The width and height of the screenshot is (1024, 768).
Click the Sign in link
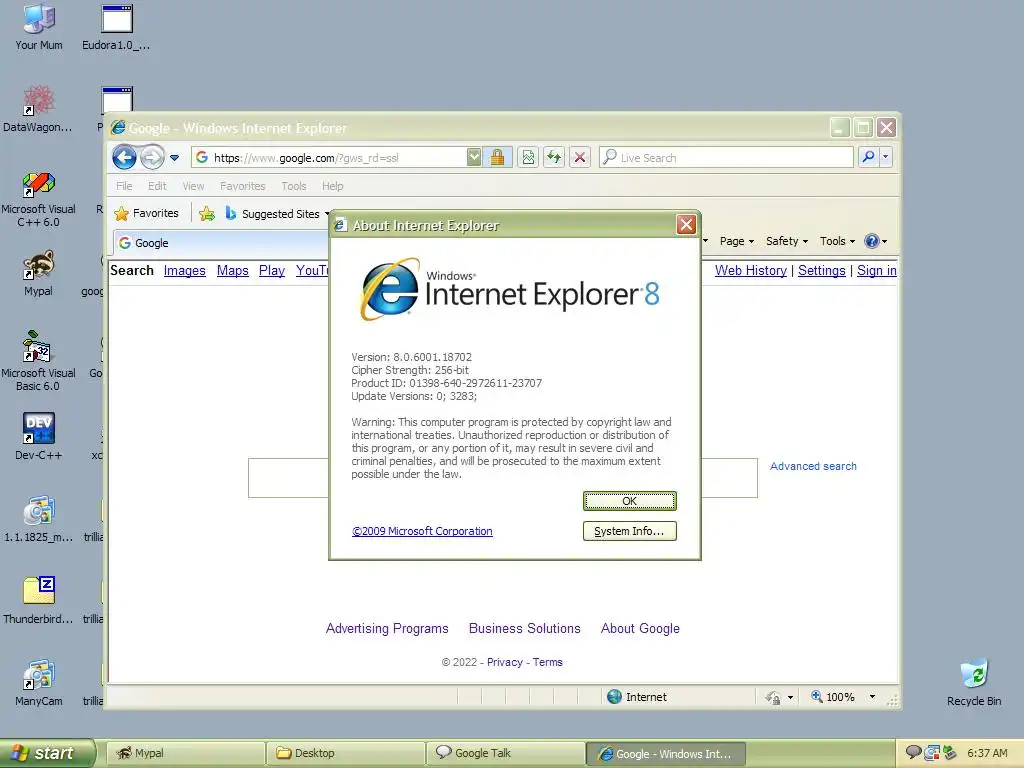[876, 270]
